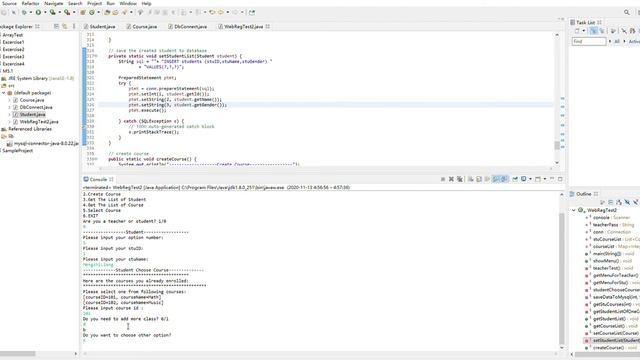Image resolution: width=640 pixels, height=360 pixels.
Task: Click the Debug bug icon in toolbar
Action: coord(24,12)
